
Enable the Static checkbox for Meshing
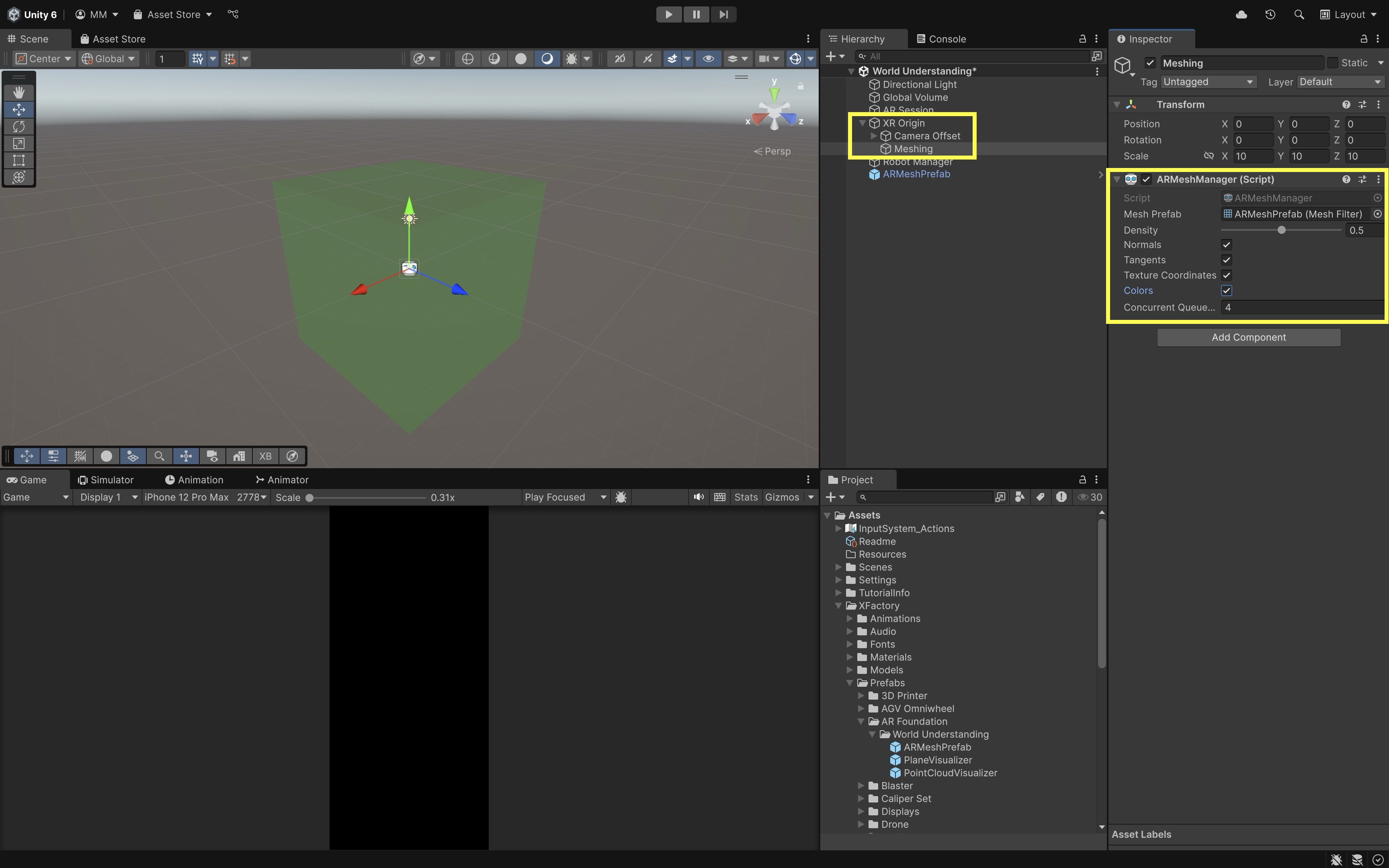1333,63
